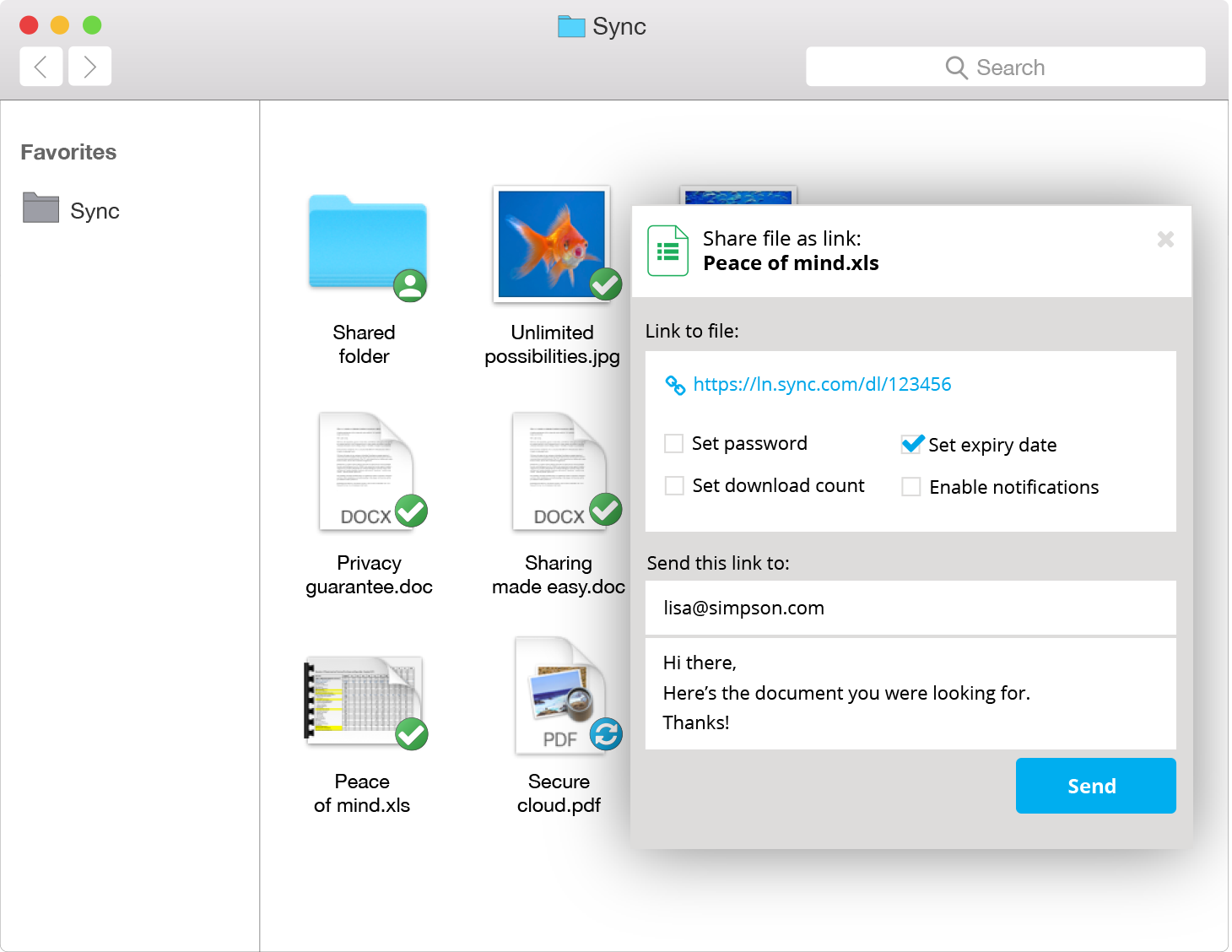Click the syncing icon on Secure cloud.pdf
Image resolution: width=1232 pixels, height=952 pixels.
coord(604,733)
